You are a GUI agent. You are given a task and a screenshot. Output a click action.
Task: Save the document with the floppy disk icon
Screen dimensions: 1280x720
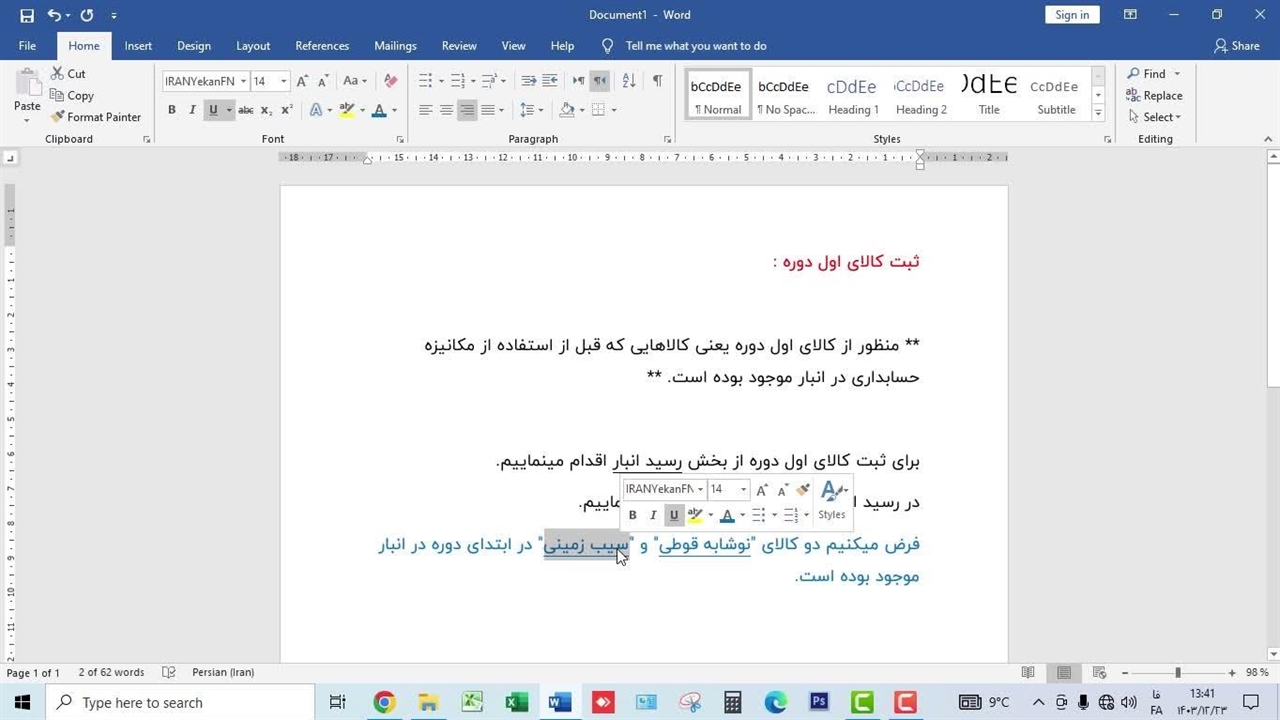tap(27, 15)
